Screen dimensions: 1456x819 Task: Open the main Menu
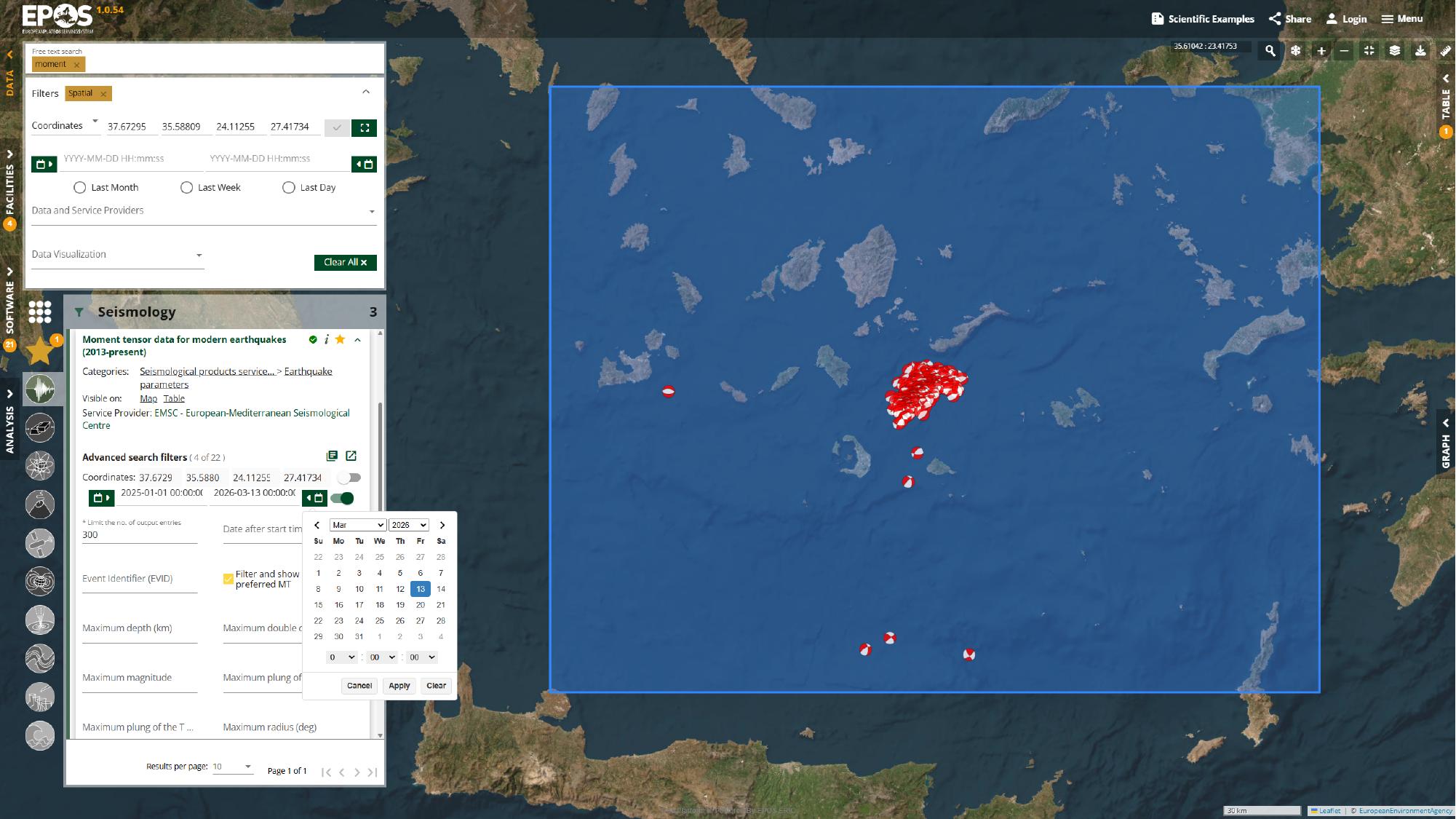point(1401,19)
